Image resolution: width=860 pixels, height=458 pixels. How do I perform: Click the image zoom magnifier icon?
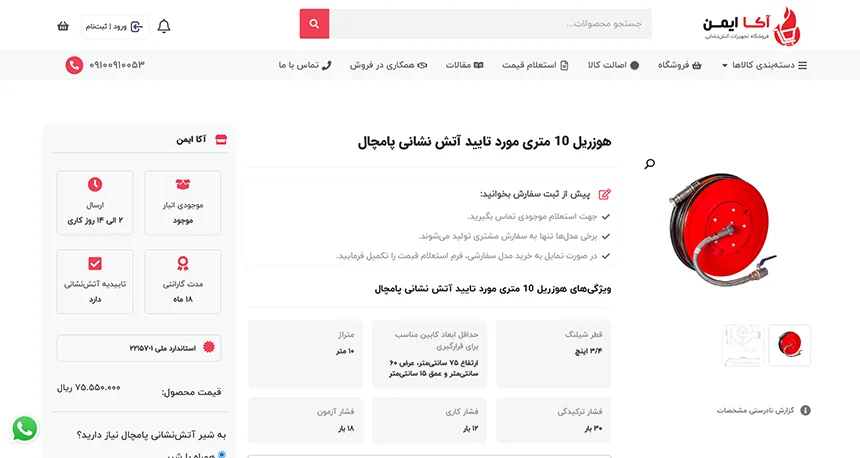(650, 164)
